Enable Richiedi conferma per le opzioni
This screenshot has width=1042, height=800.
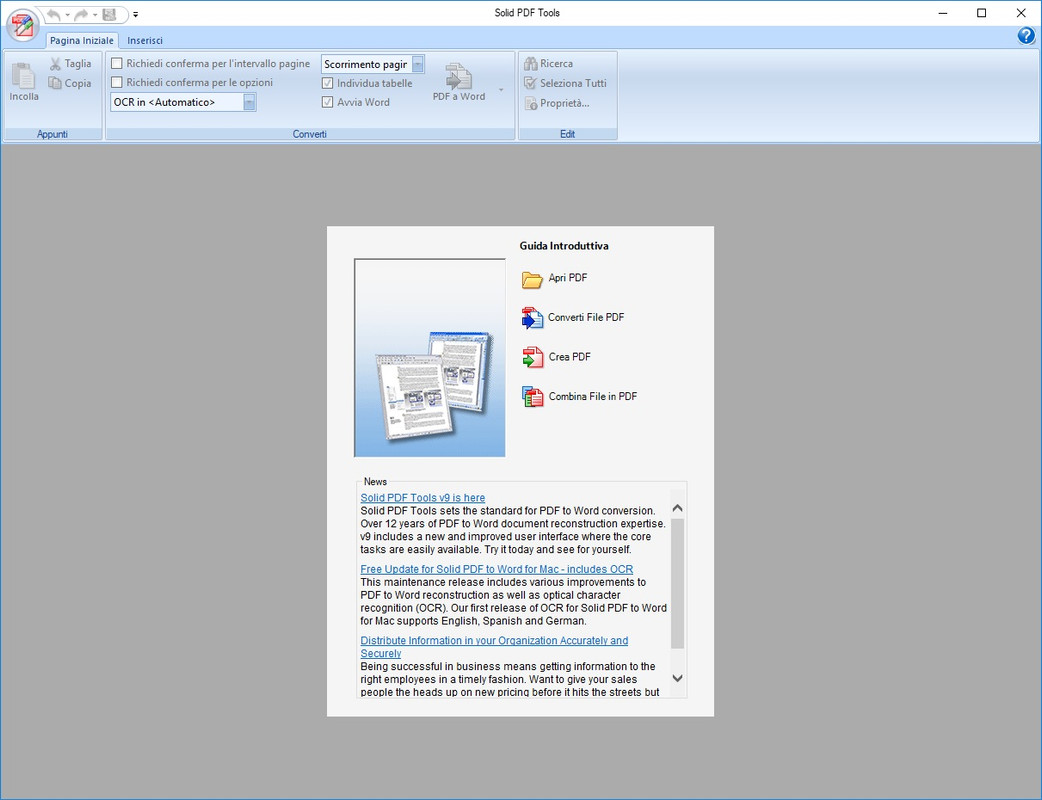[117, 82]
